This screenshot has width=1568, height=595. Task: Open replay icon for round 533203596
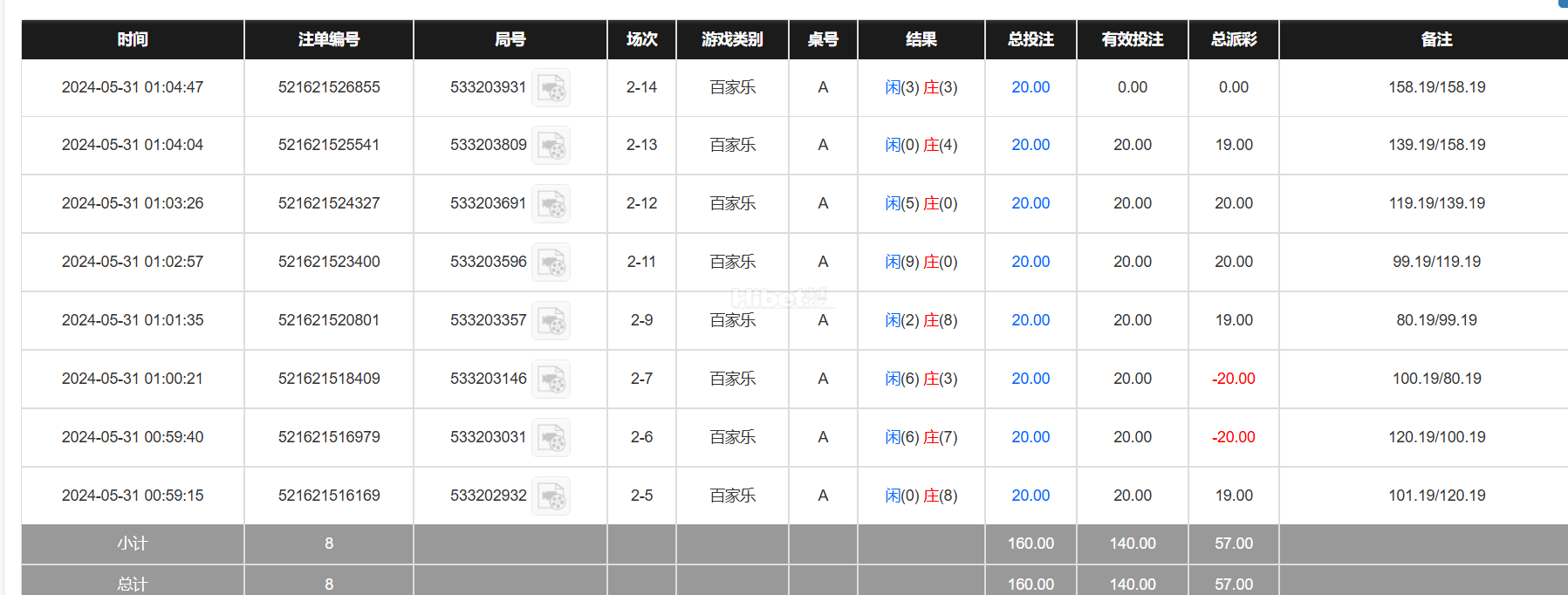coord(551,263)
